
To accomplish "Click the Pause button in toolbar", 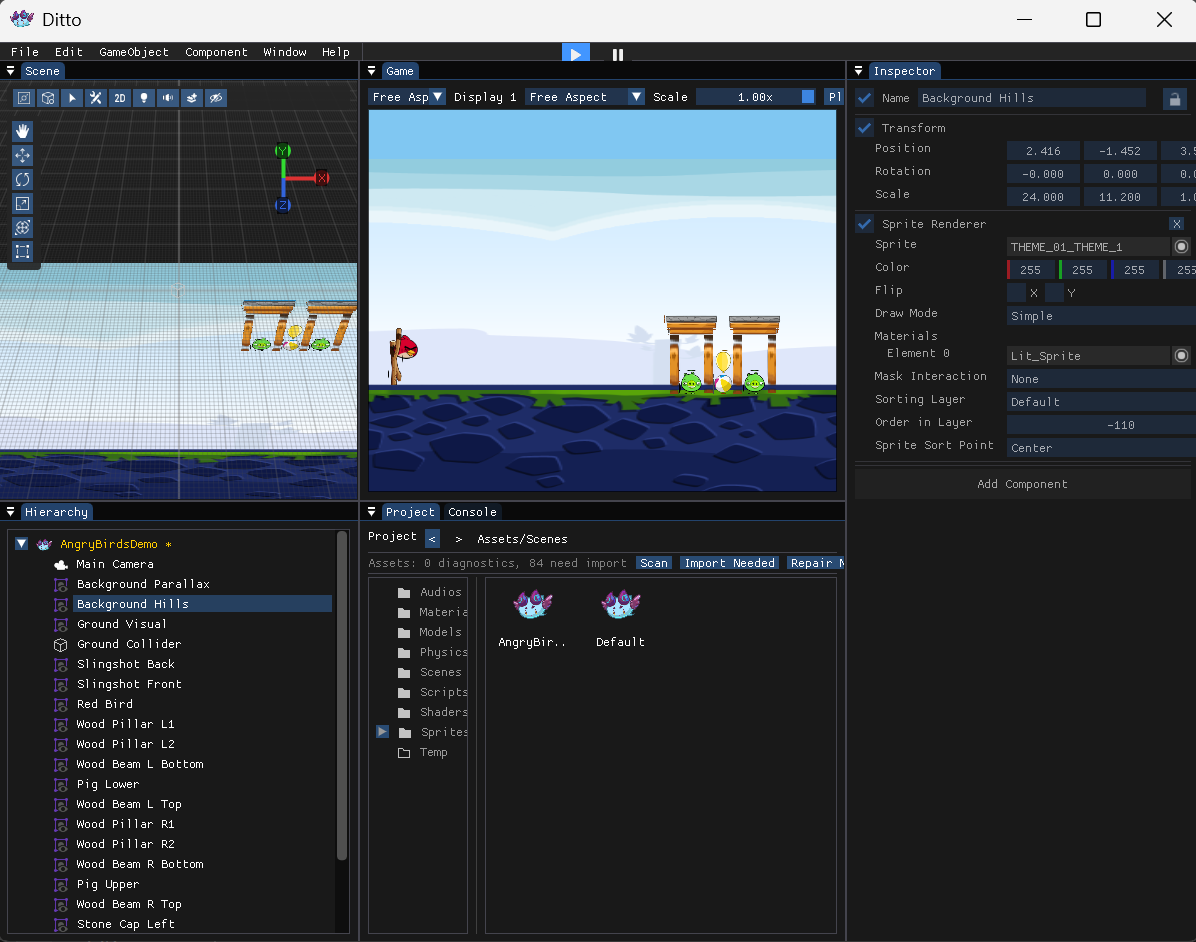I will (618, 53).
